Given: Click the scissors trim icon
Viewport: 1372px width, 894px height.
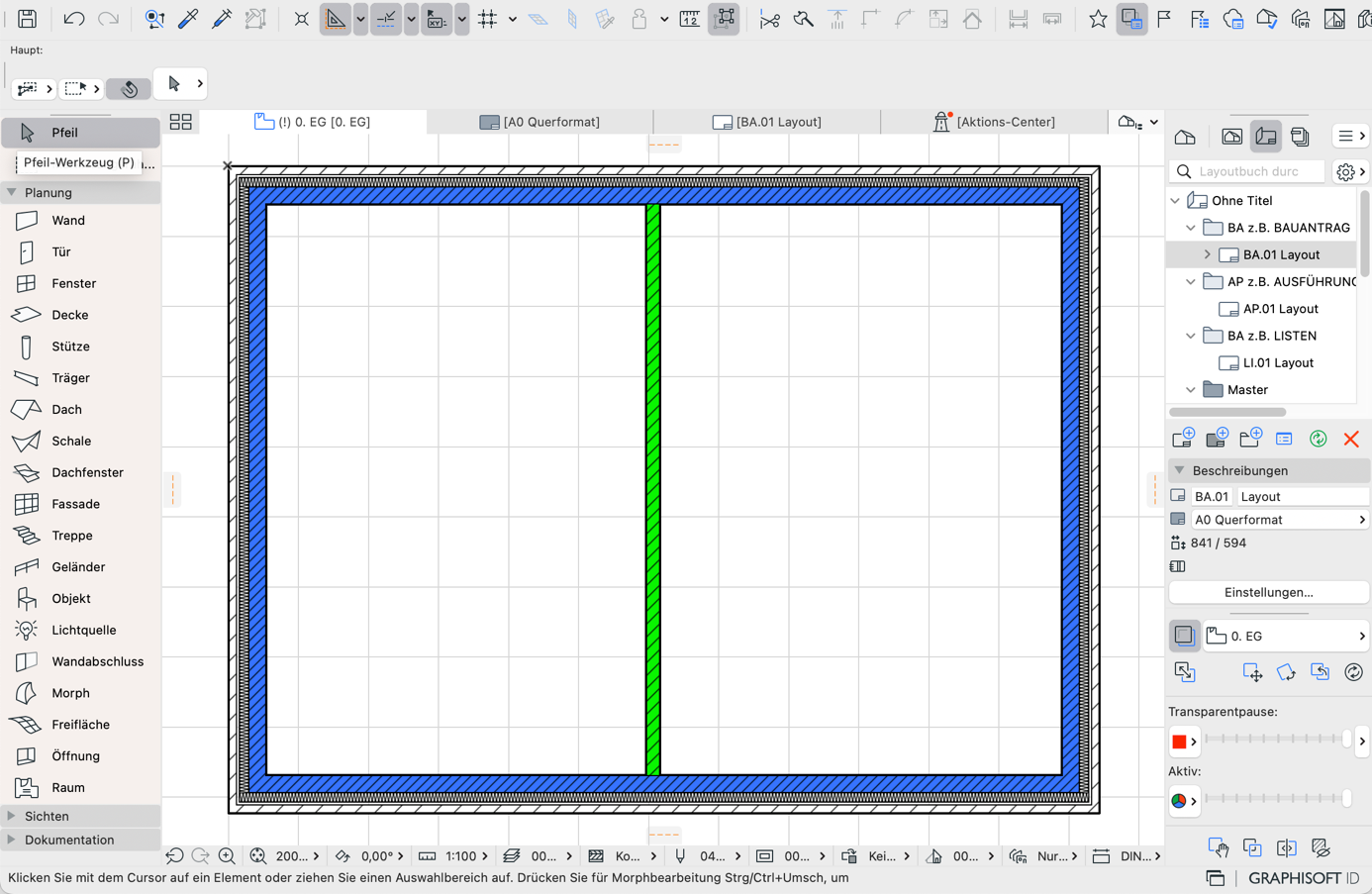Looking at the screenshot, I should 769,19.
